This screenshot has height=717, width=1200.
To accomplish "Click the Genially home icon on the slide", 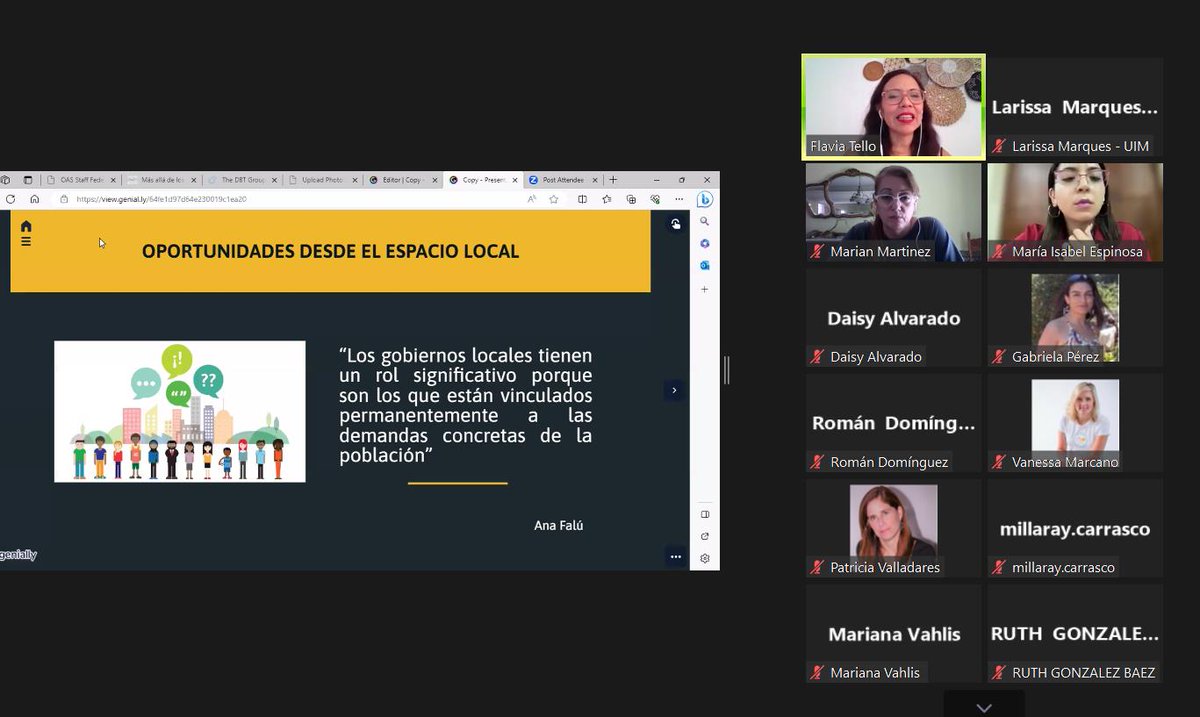I will 25,226.
